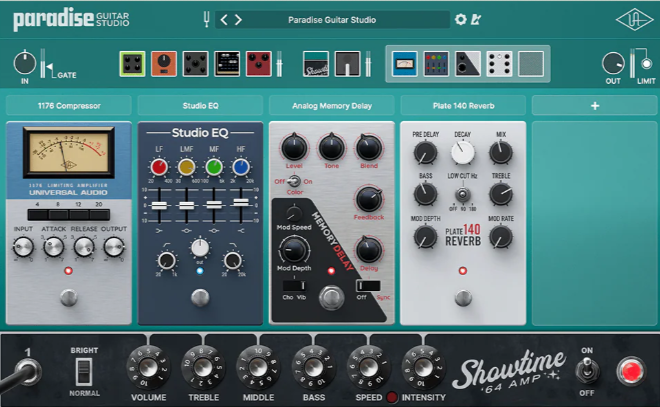Screen dimensions: 660x407
Task: Click the red LF frequency knob
Action: (x=159, y=168)
